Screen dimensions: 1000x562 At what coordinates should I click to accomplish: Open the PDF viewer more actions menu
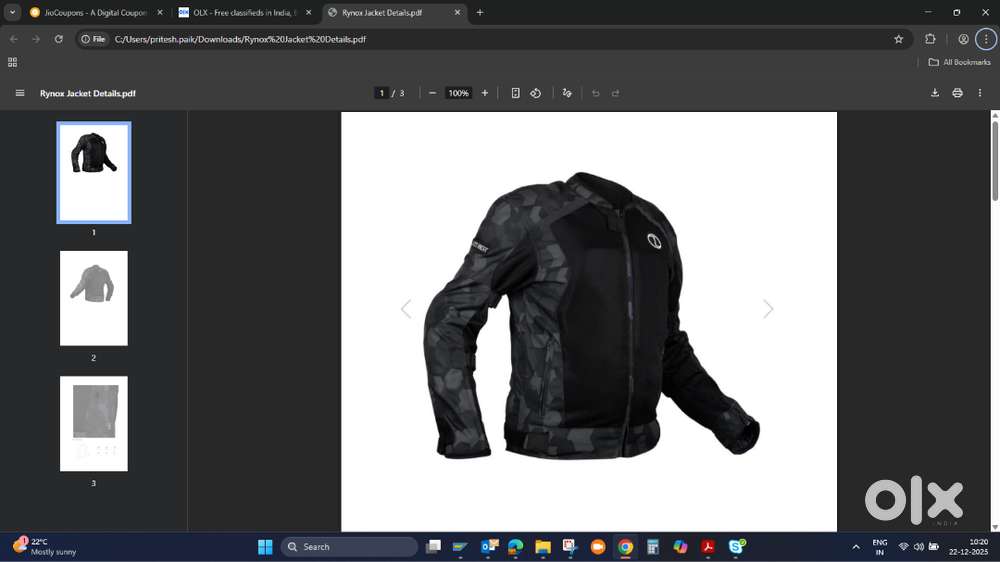point(980,93)
